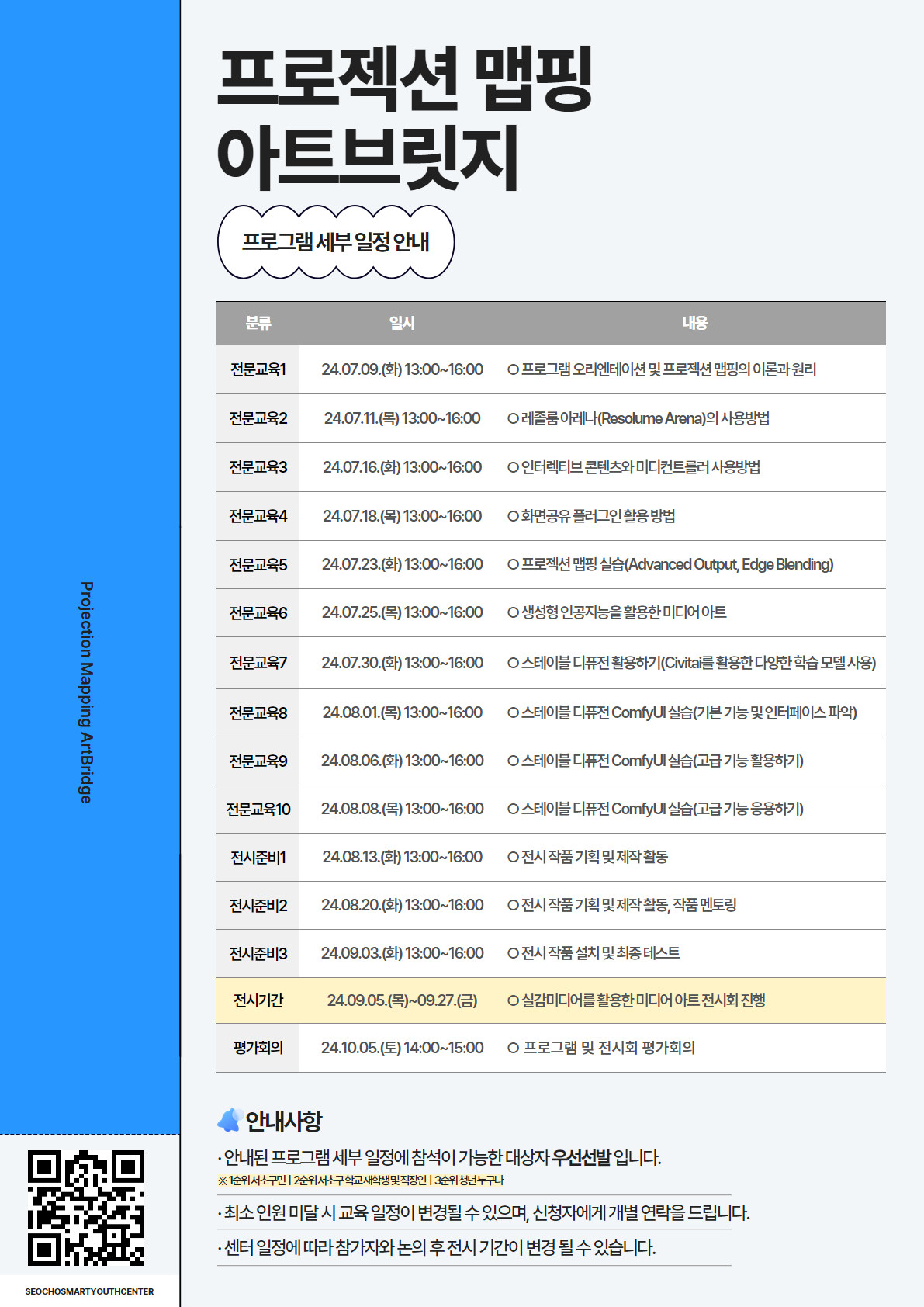The width and height of the screenshot is (924, 1307).
Task: Click the 내용 column header
Action: tap(694, 323)
